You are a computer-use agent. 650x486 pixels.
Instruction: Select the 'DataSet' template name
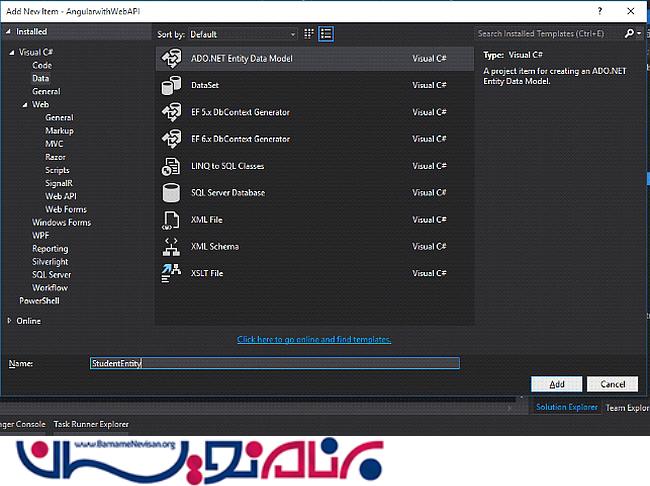[x=205, y=85]
